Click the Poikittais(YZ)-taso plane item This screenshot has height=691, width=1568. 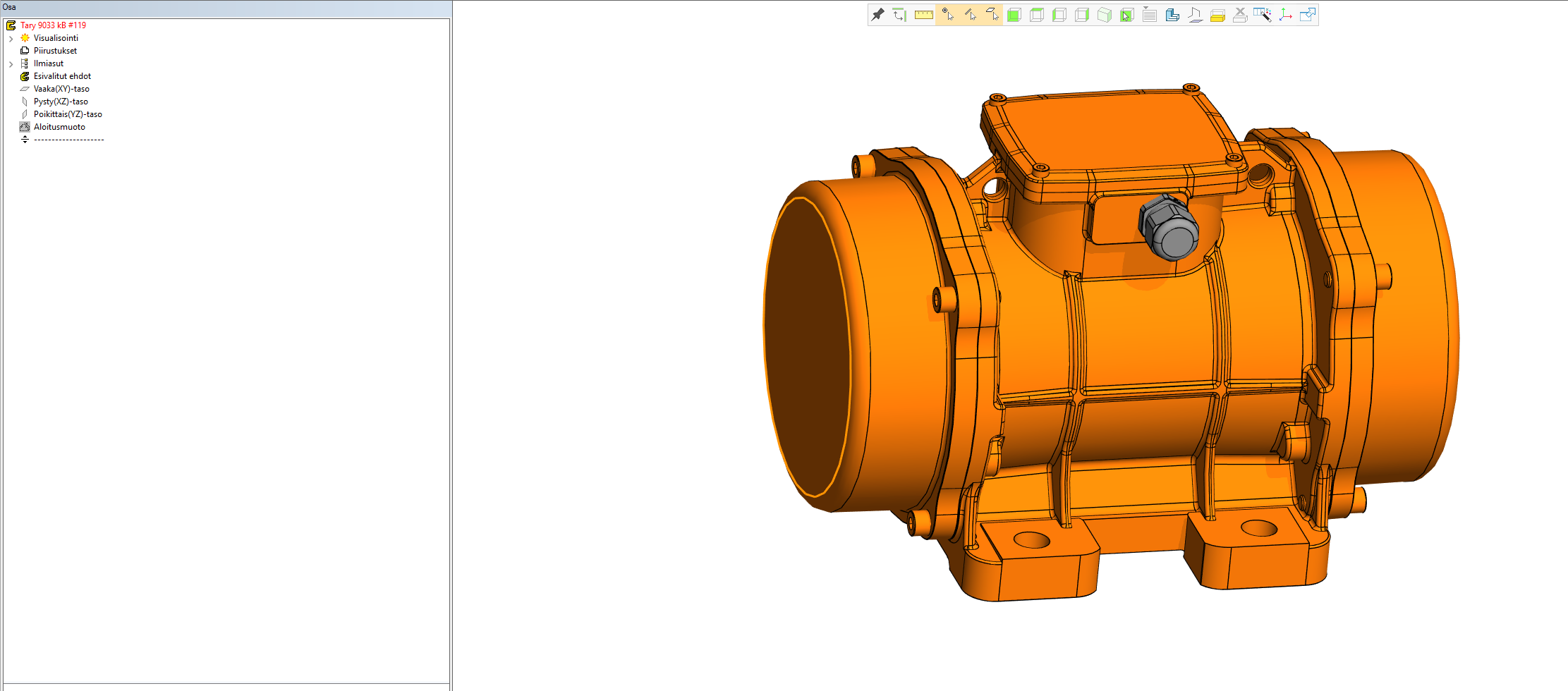click(x=68, y=114)
